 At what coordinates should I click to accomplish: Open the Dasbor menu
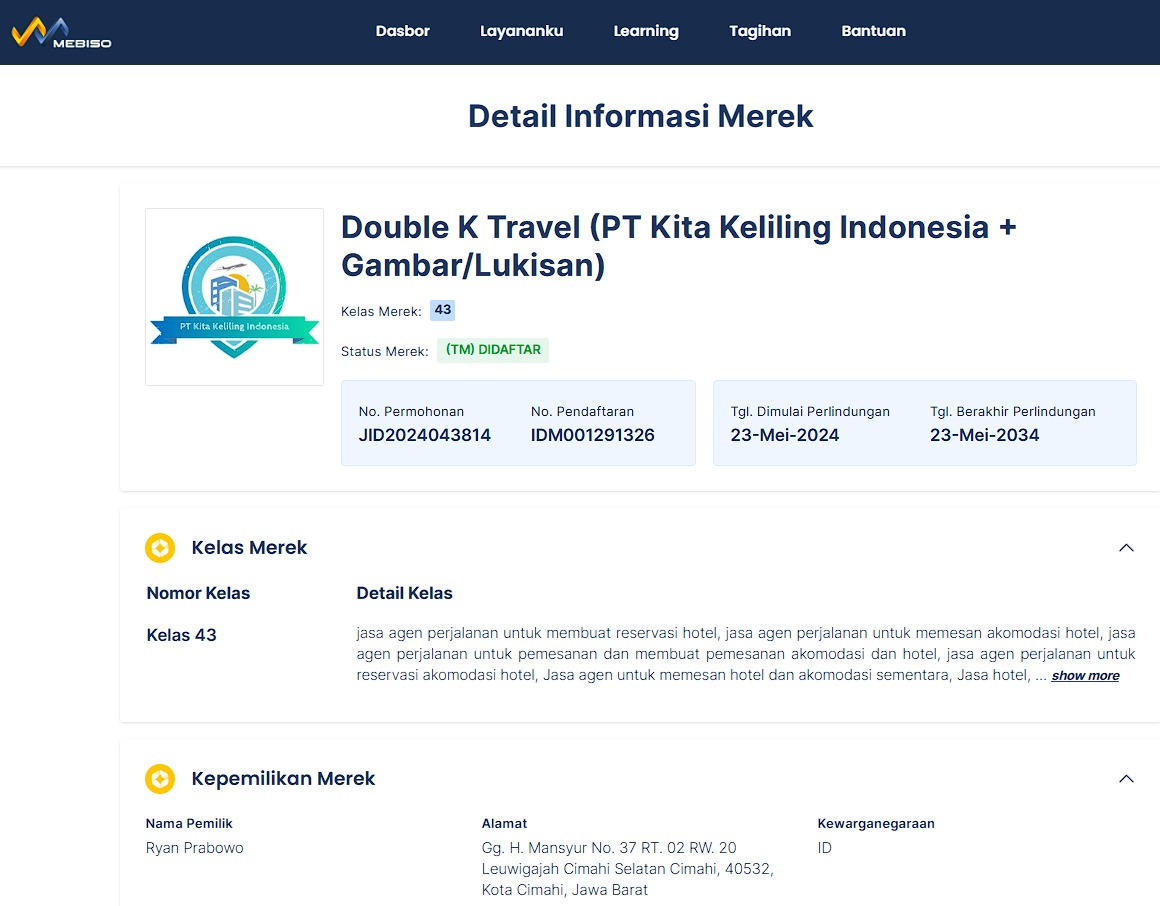402,31
